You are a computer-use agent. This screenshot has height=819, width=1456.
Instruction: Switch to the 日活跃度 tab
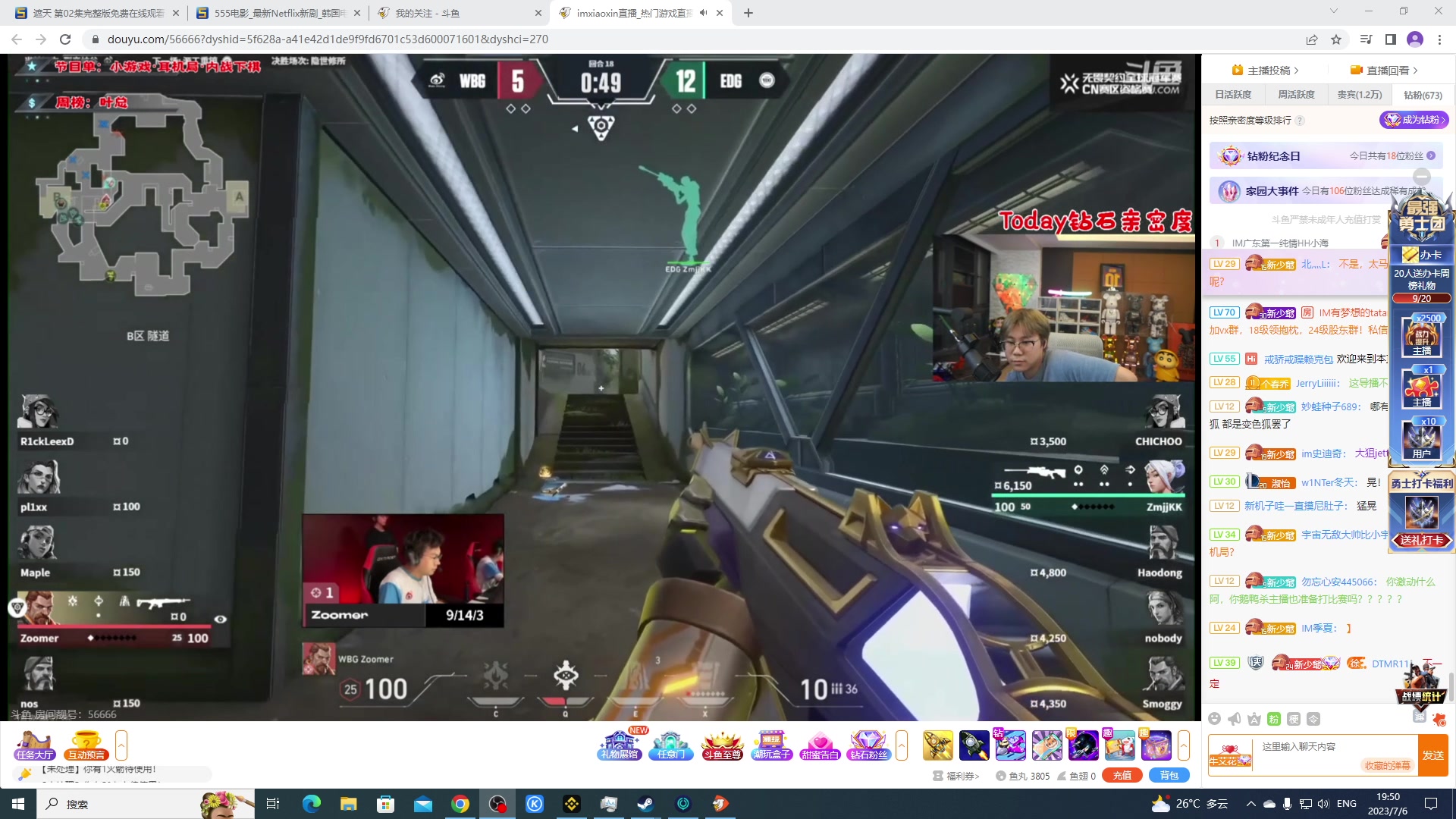(x=1233, y=95)
